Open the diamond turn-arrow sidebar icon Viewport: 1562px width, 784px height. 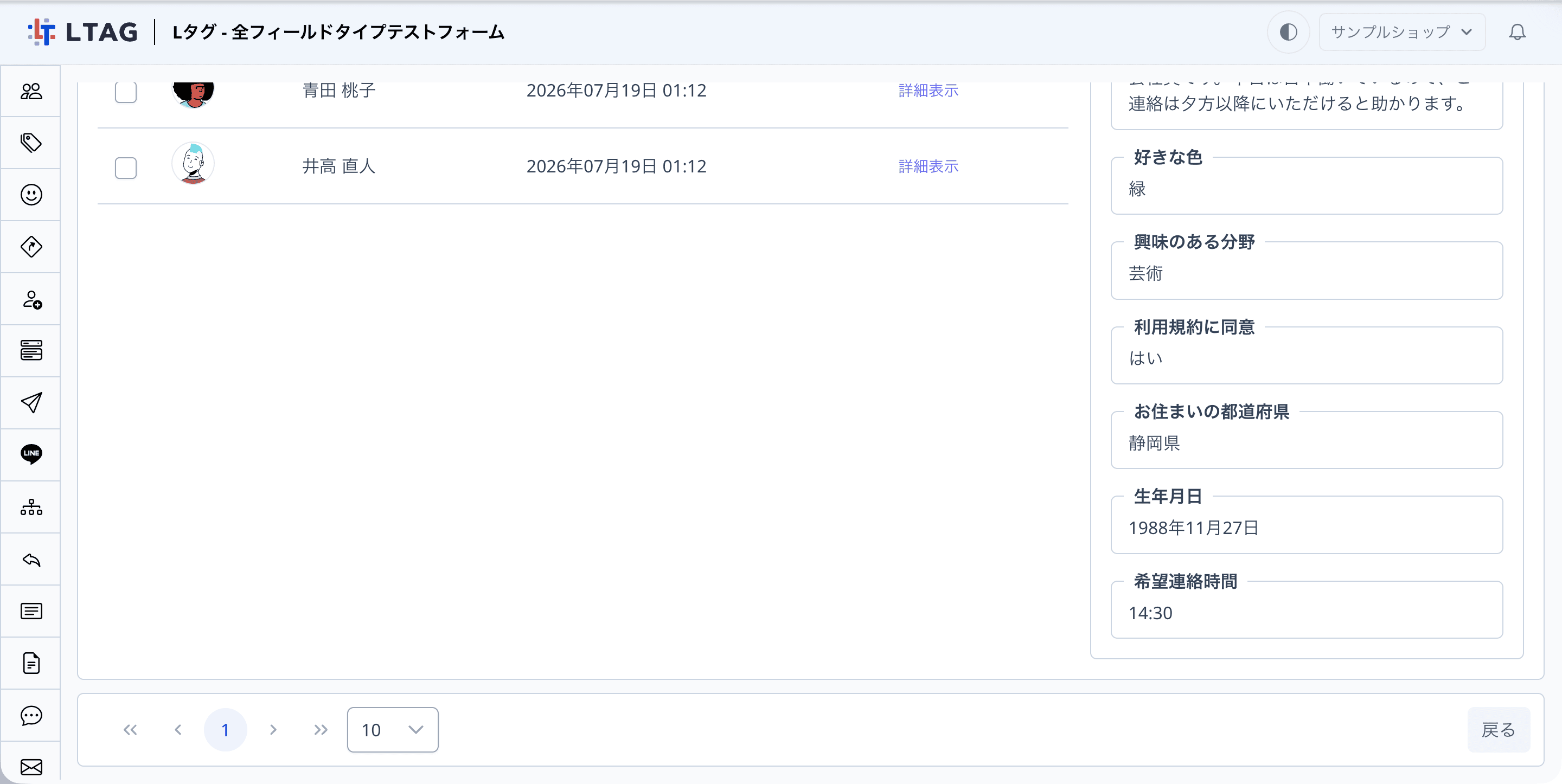click(31, 247)
